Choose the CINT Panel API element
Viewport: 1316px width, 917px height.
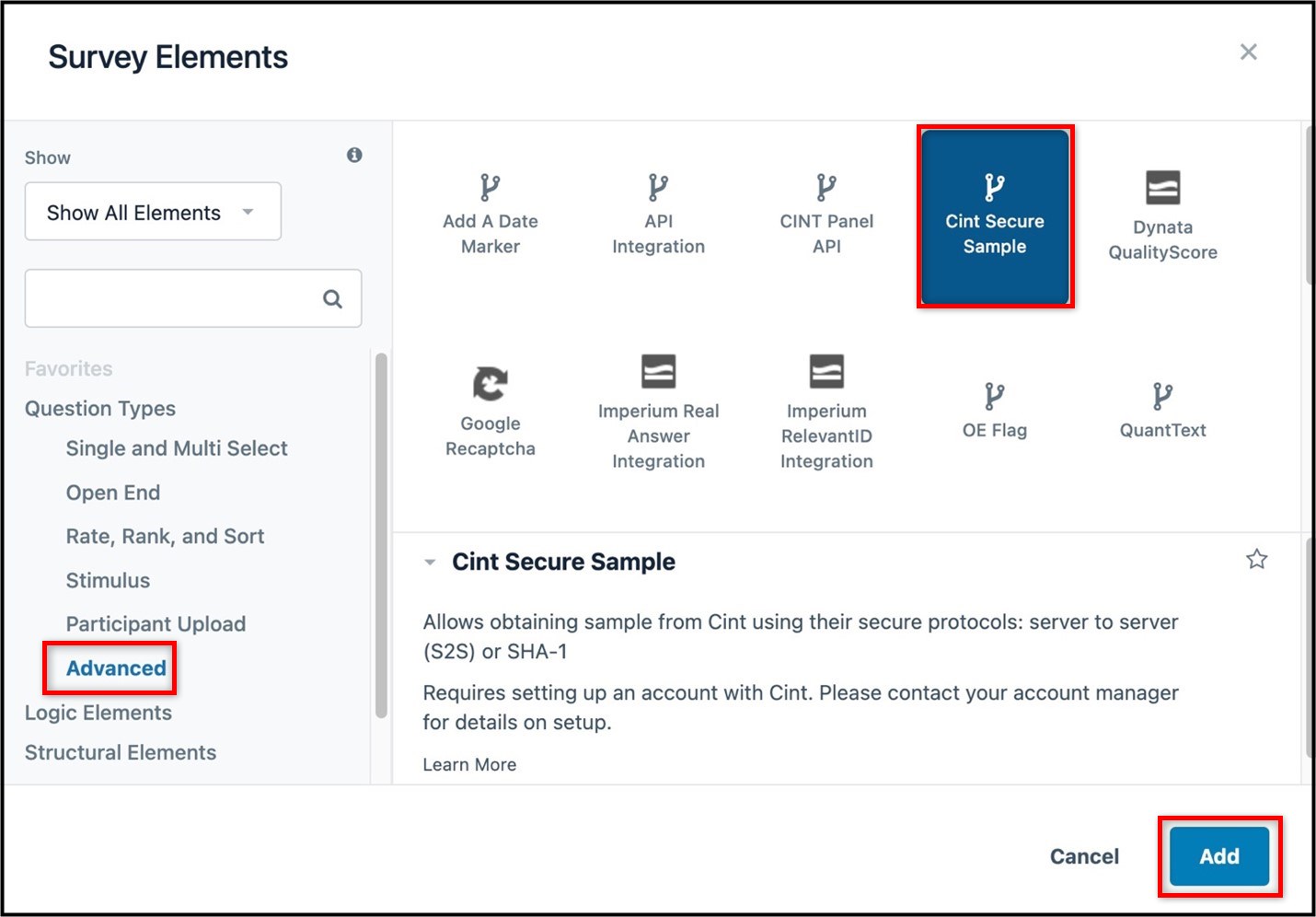[x=825, y=214]
